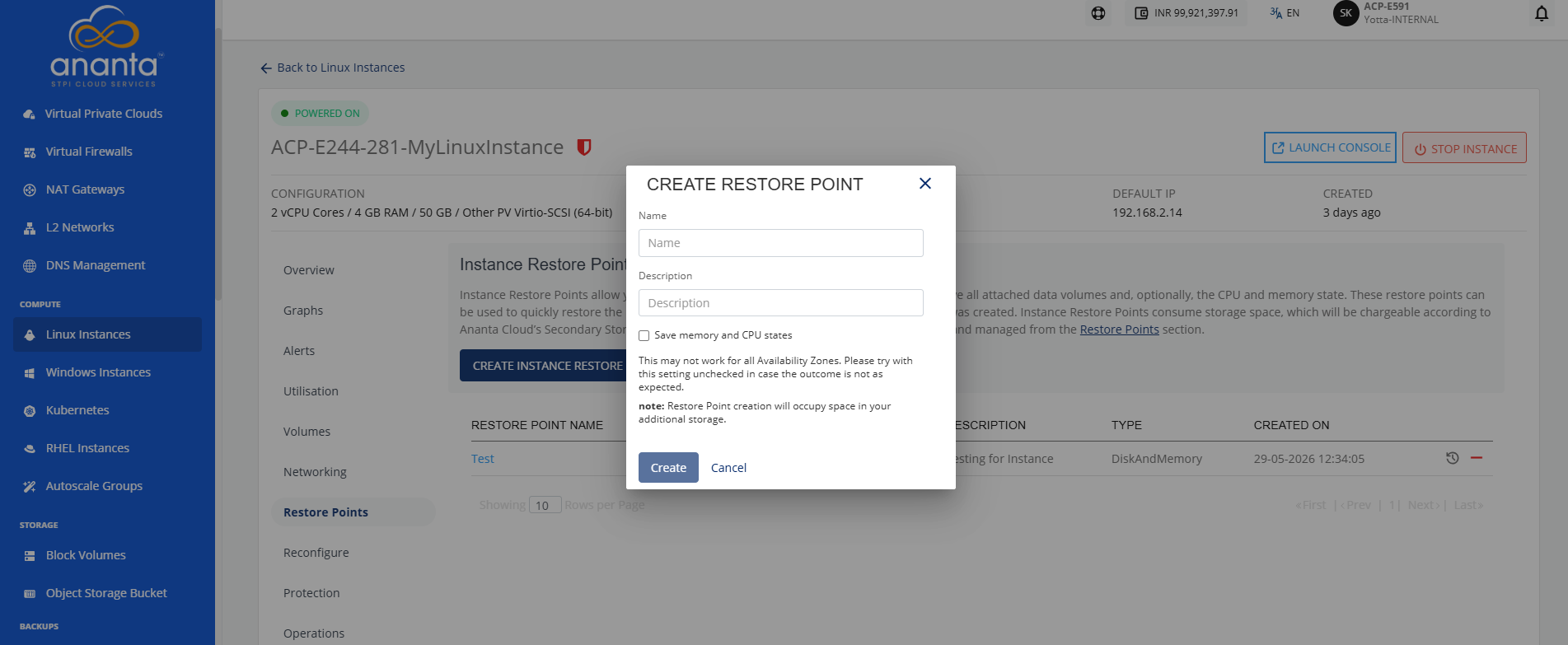Image resolution: width=1568 pixels, height=645 pixels.
Task: Open the Utilisation tab
Action: (311, 391)
